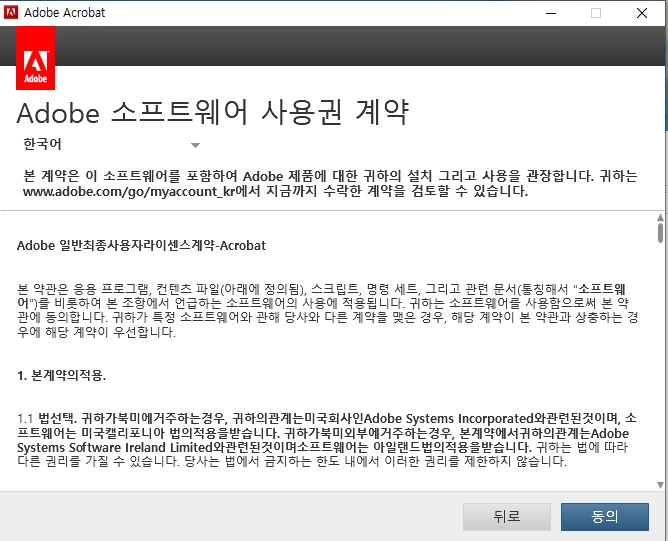Screen dimensions: 668x541
Task: Click the license agreement scrollbar thumb
Action: click(x=660, y=233)
